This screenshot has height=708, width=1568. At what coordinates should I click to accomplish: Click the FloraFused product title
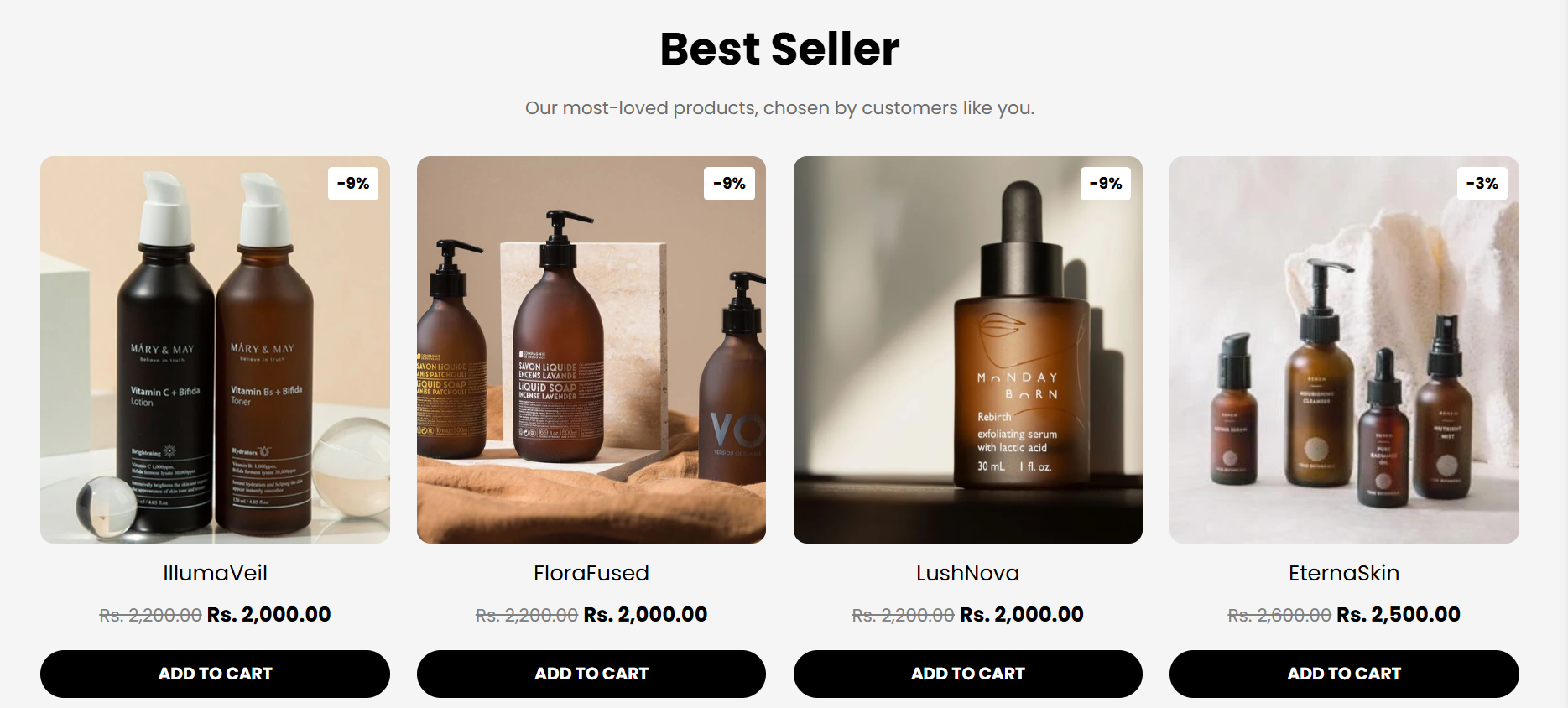591,573
